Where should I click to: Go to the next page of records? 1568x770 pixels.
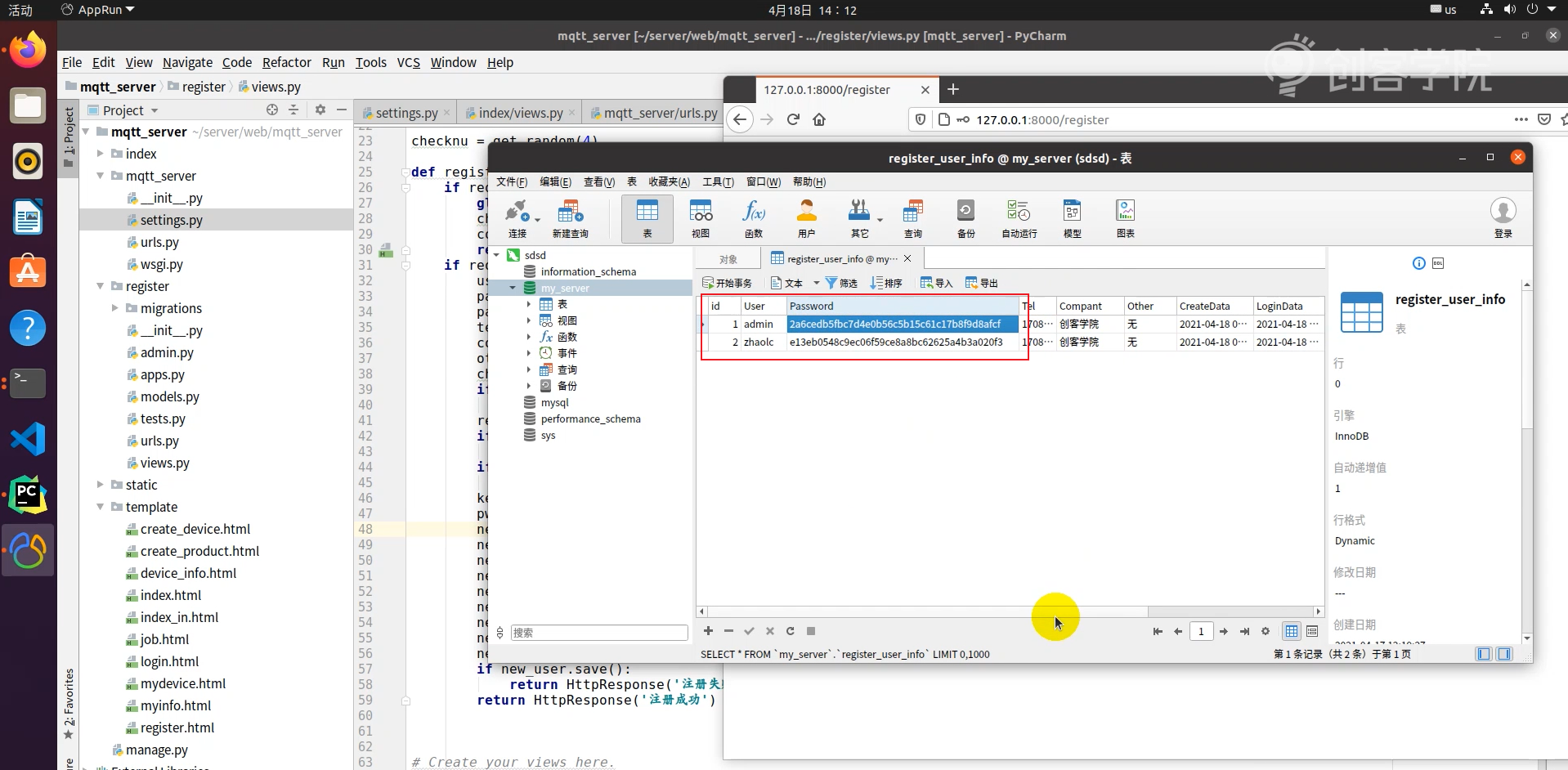pyautogui.click(x=1224, y=631)
